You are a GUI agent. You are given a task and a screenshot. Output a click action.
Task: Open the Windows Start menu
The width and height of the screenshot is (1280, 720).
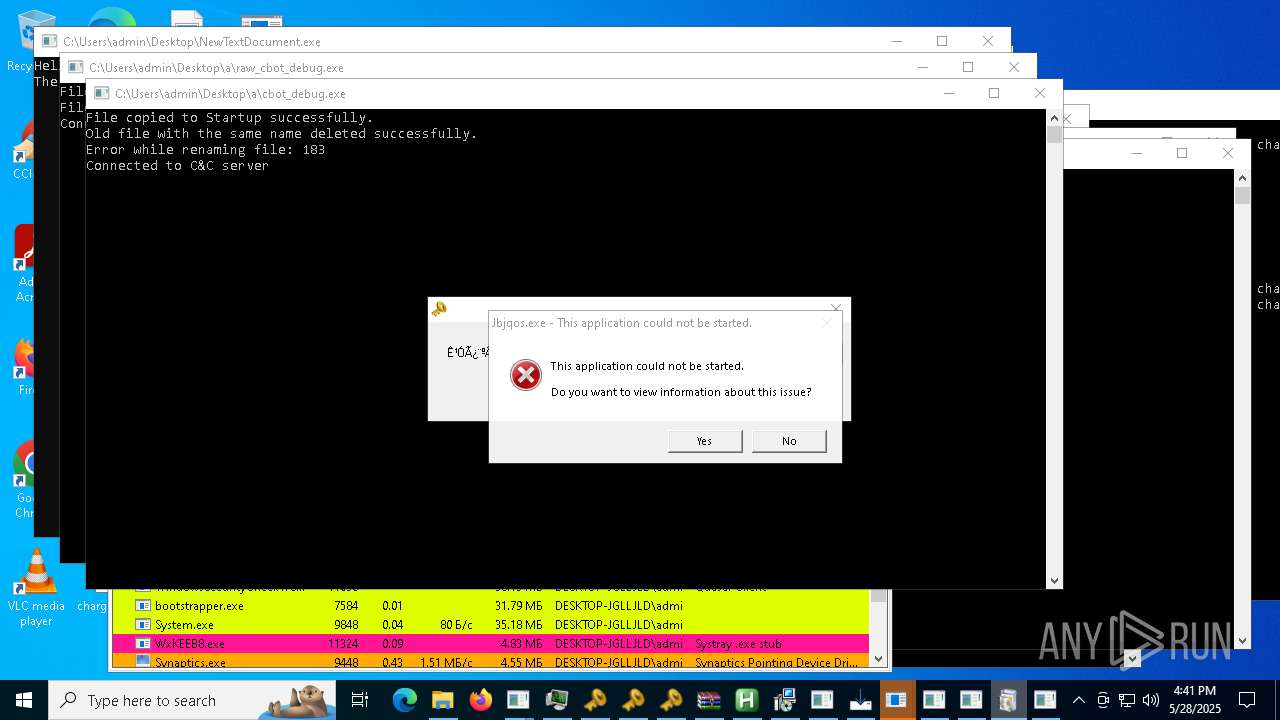[x=24, y=700]
